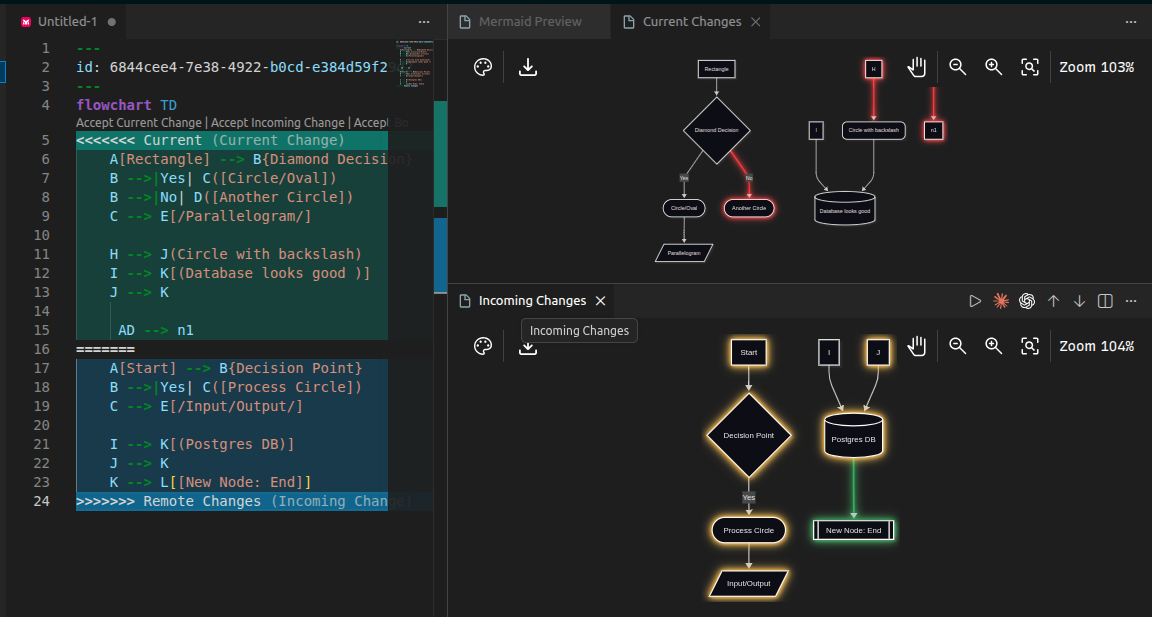
Task: Open the color palette in the Incoming Changes preview
Action: point(483,345)
